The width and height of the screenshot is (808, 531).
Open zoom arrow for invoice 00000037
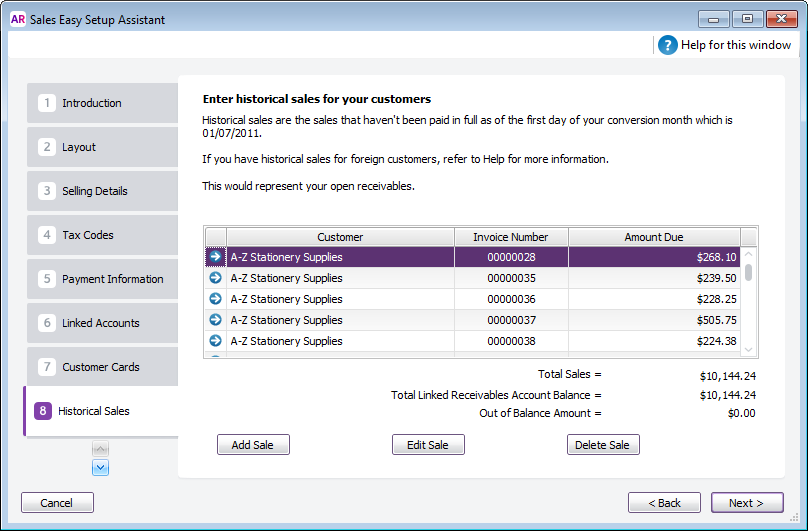215,320
